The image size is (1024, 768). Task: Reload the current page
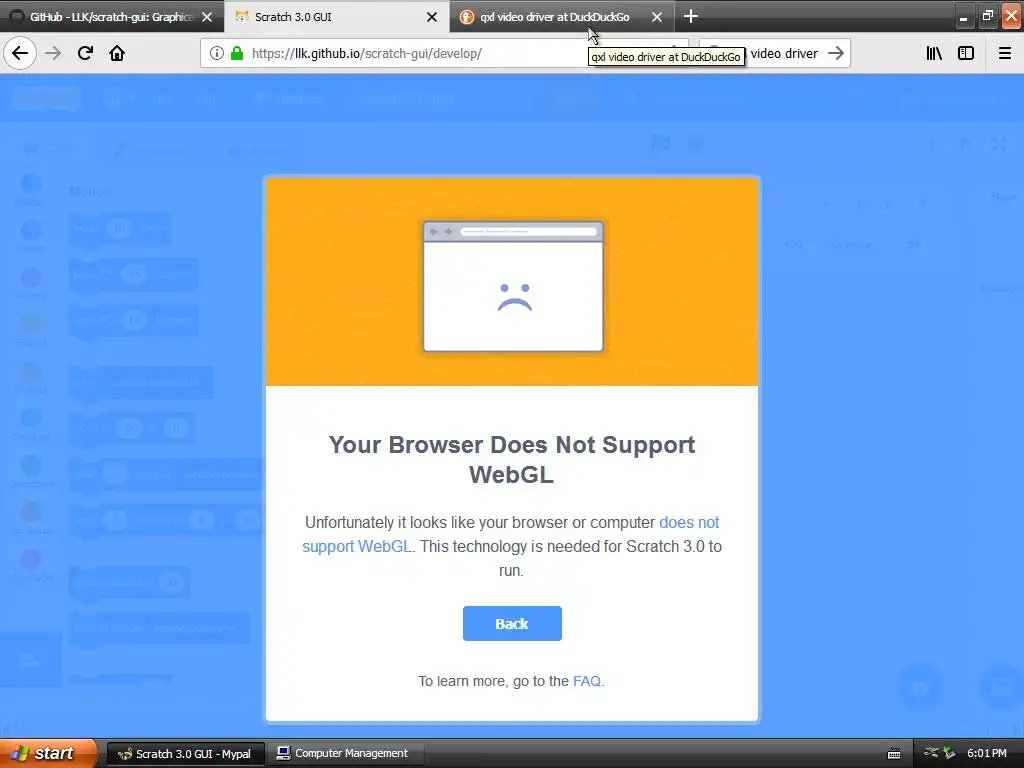click(x=85, y=53)
